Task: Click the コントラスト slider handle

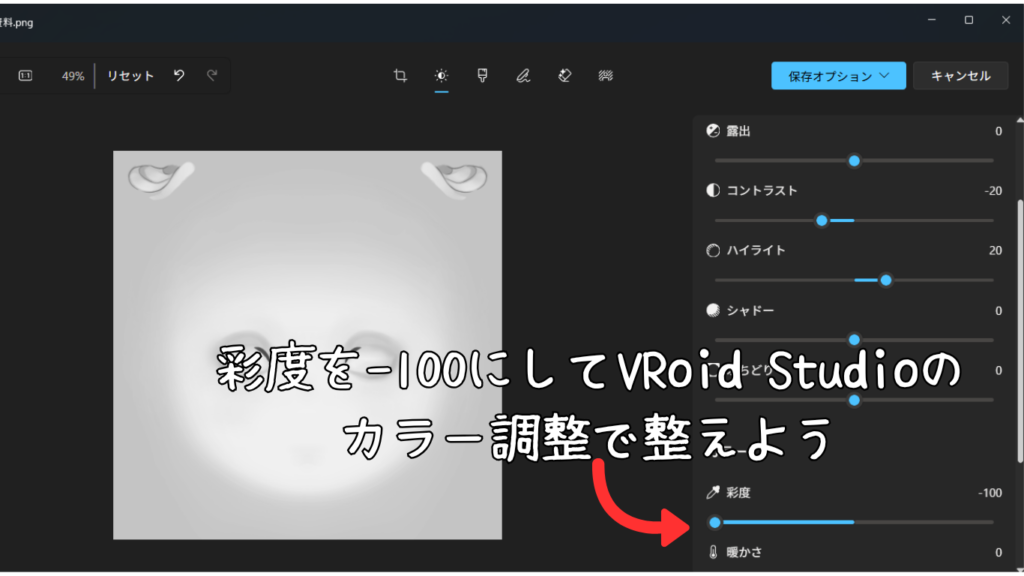Action: 822,221
